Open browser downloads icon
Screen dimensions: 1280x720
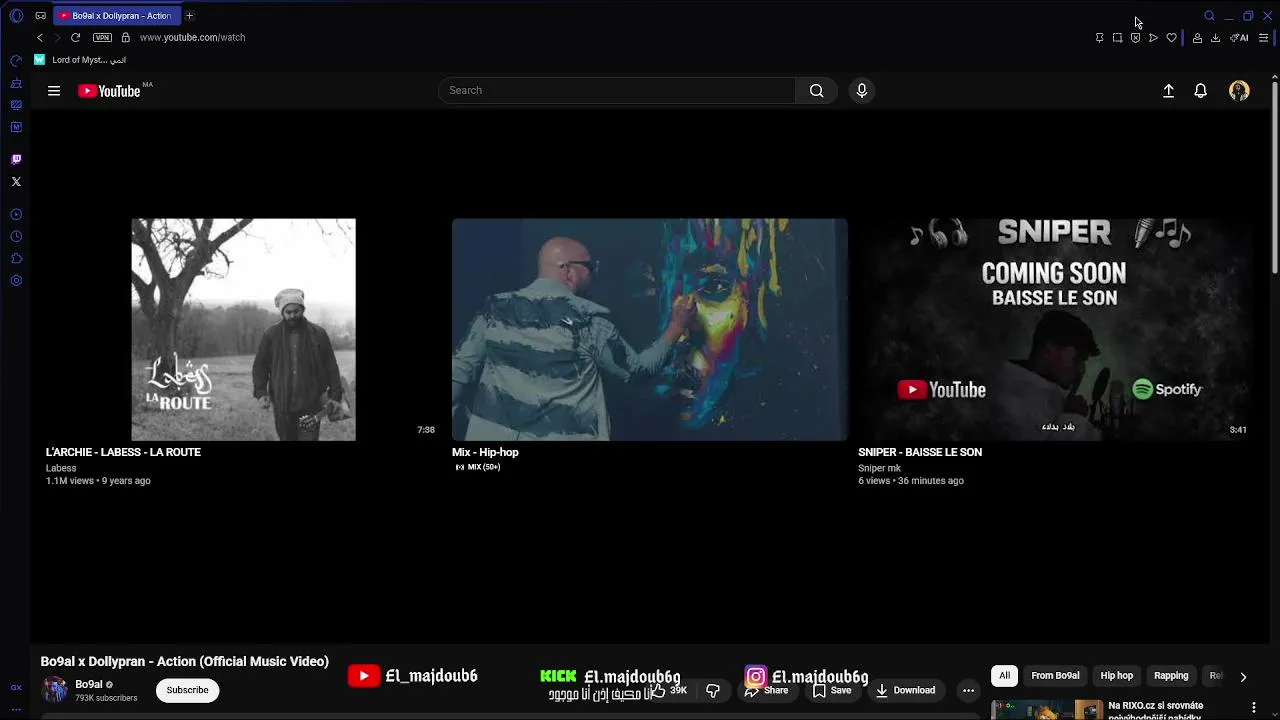click(x=1215, y=38)
